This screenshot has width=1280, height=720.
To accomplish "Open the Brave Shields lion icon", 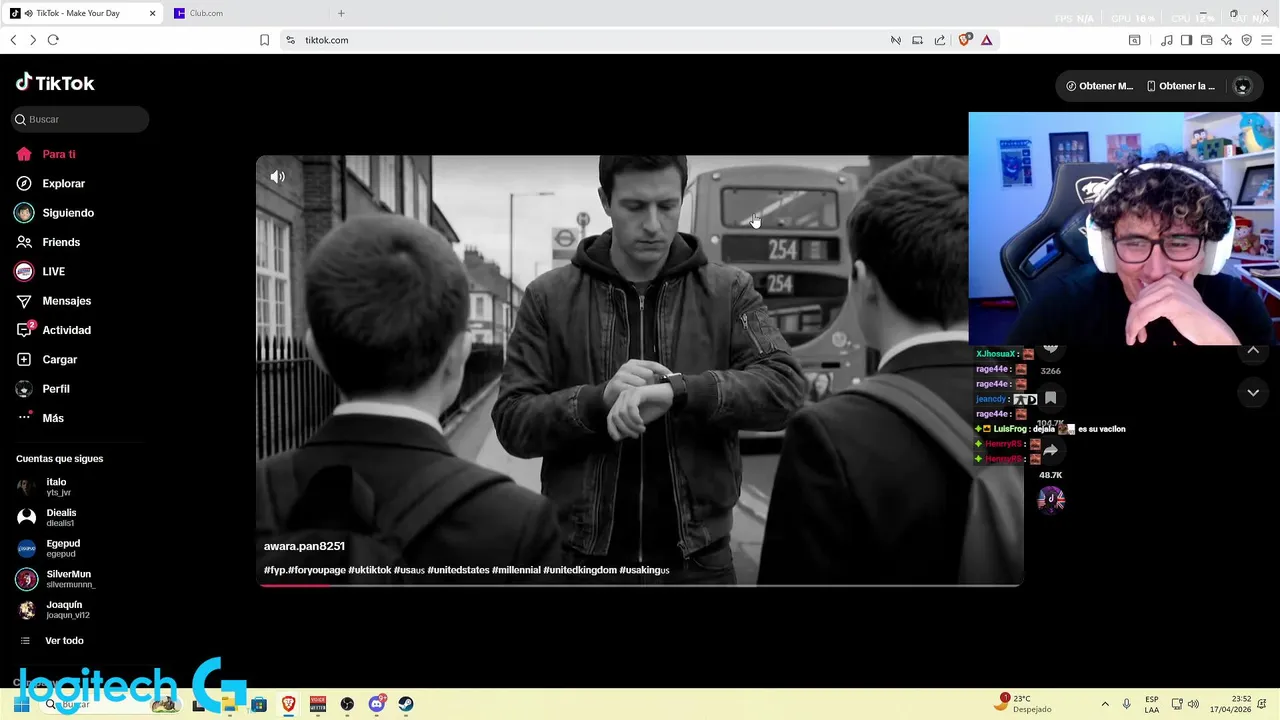I will 964,40.
